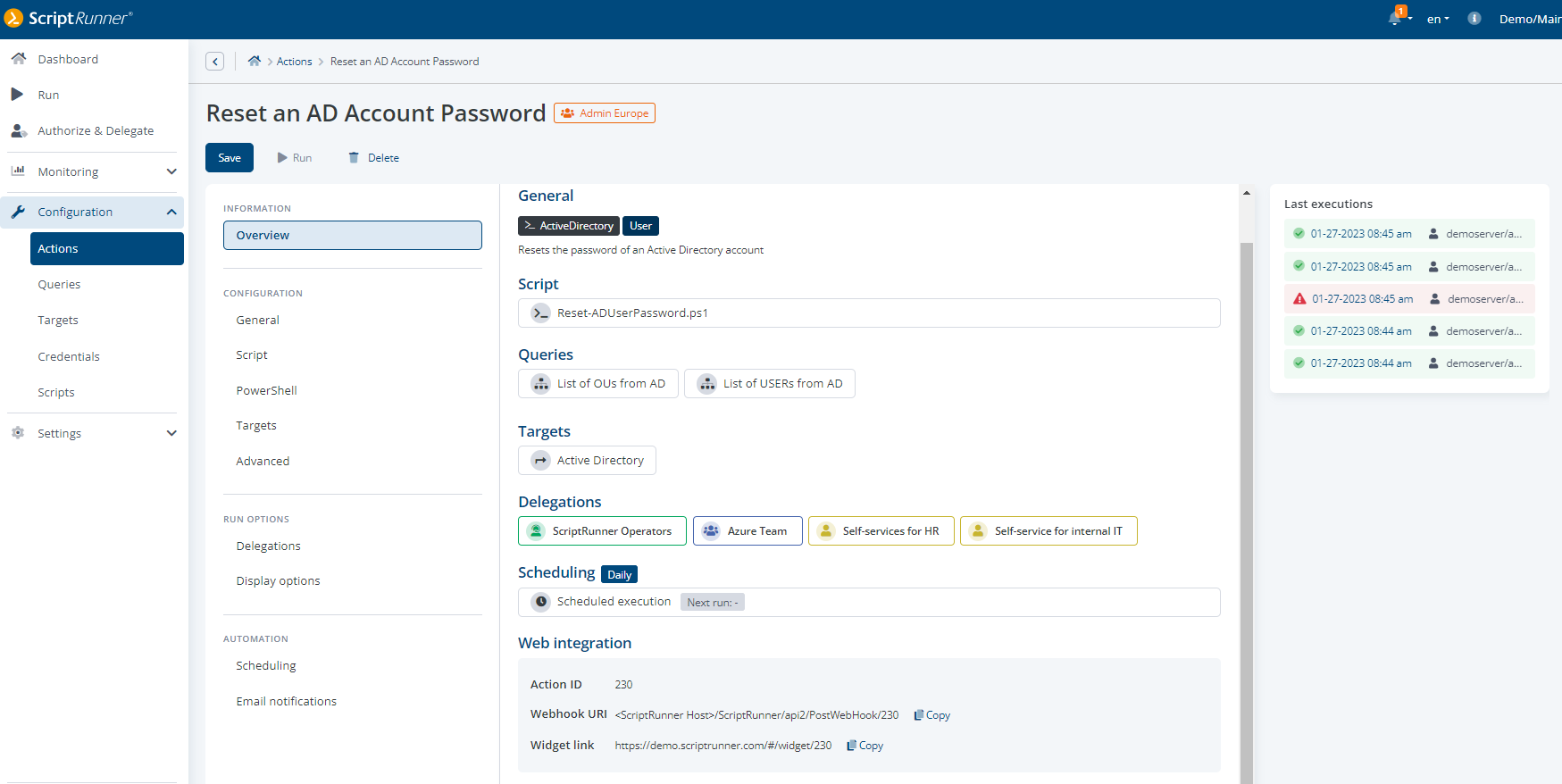
Task: Open the Demo/Main user menu
Action: pos(1530,19)
